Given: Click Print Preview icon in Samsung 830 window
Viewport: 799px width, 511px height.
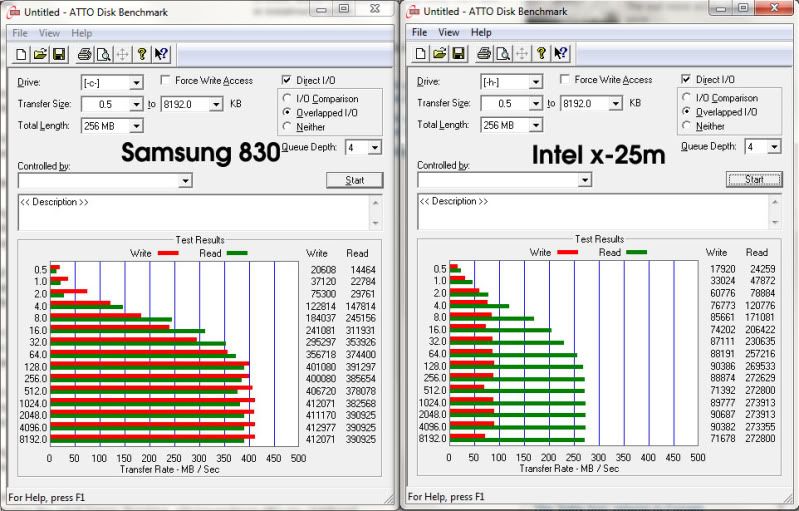Looking at the screenshot, I should point(103,54).
